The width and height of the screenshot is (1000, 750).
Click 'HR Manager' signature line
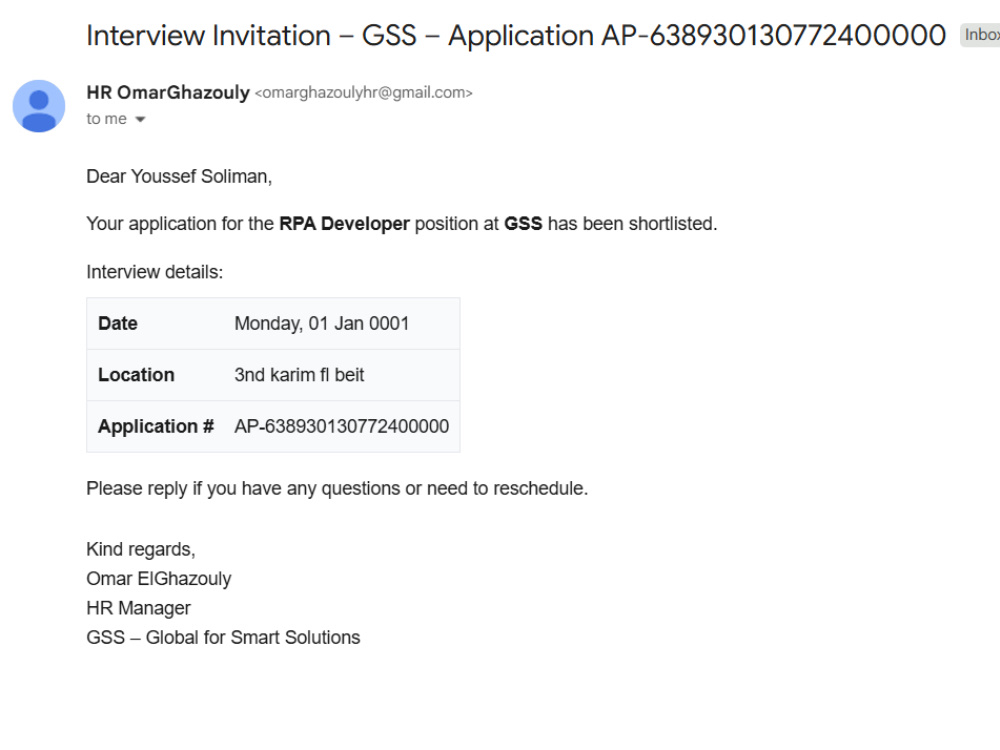point(138,608)
